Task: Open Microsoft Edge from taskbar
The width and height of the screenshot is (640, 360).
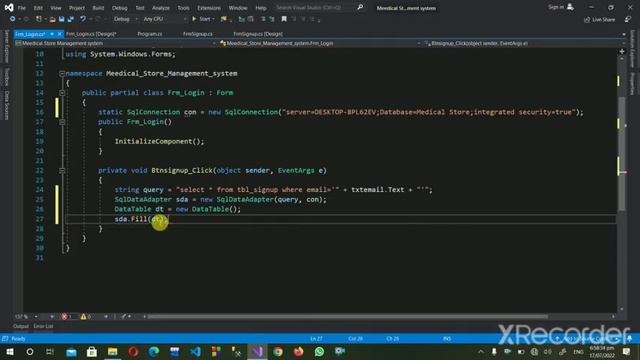Action: pyautogui.click(x=154, y=351)
